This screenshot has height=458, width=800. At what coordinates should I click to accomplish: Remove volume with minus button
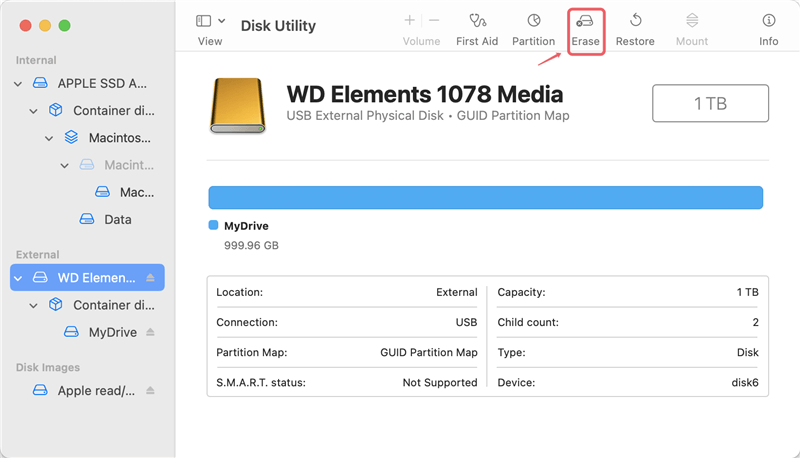point(434,20)
